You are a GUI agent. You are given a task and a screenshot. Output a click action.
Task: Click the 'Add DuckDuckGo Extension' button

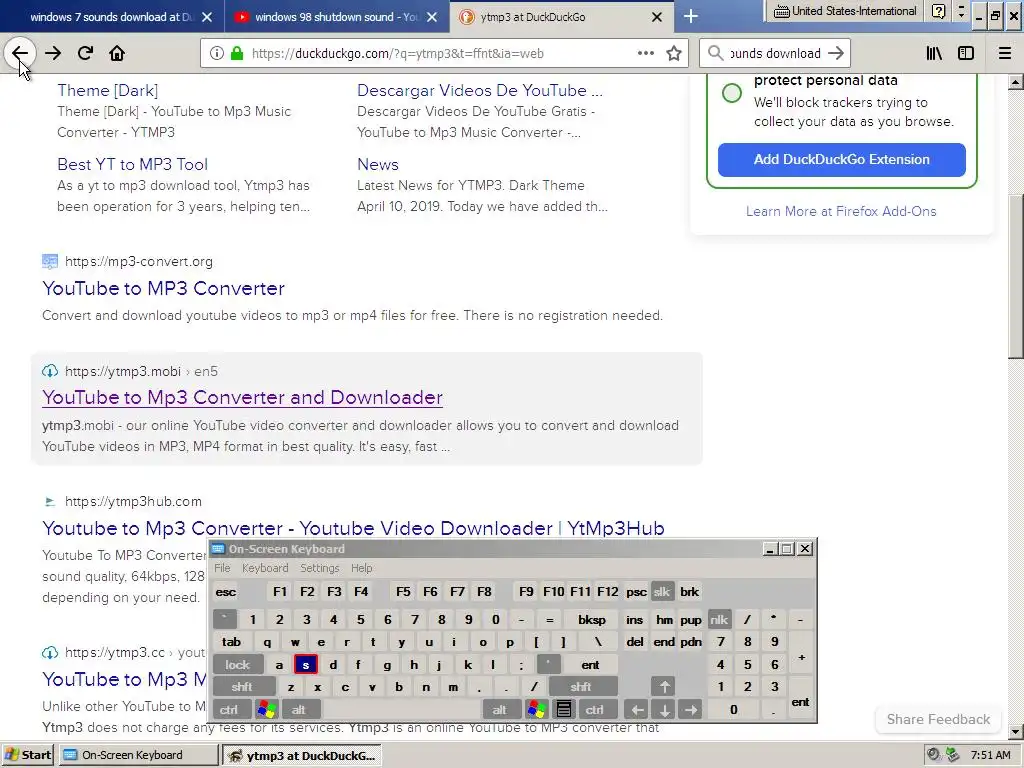841,159
